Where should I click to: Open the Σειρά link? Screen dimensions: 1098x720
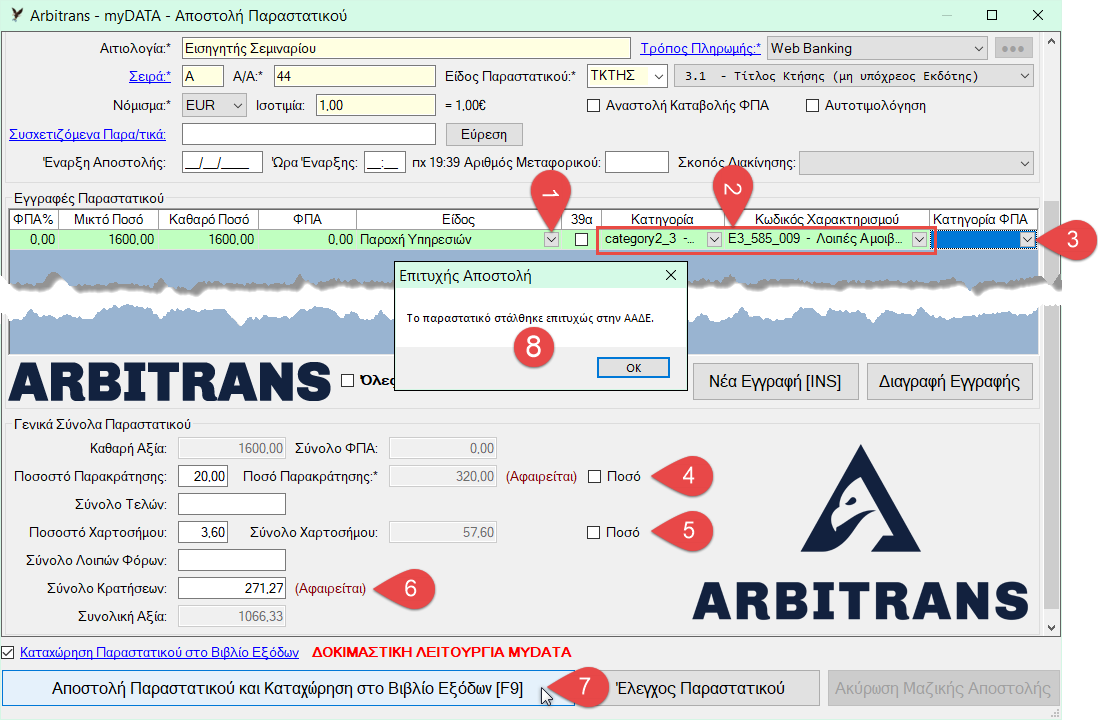pos(150,76)
